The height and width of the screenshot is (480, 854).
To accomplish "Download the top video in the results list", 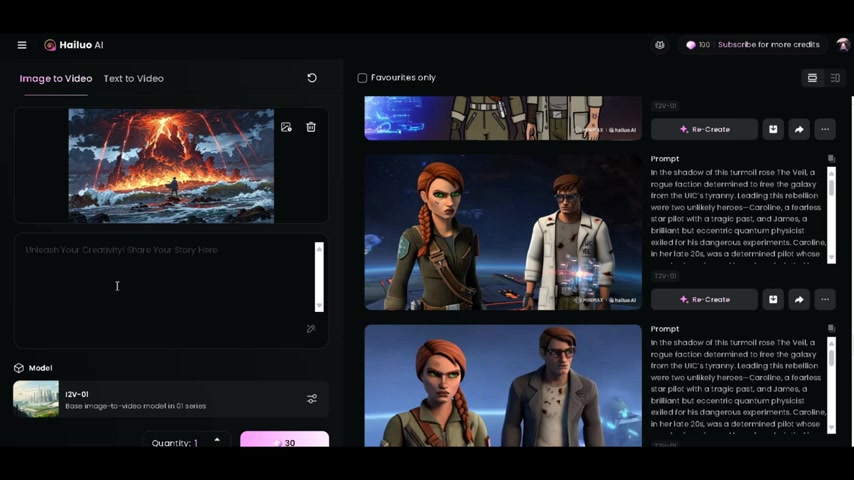I will [773, 129].
